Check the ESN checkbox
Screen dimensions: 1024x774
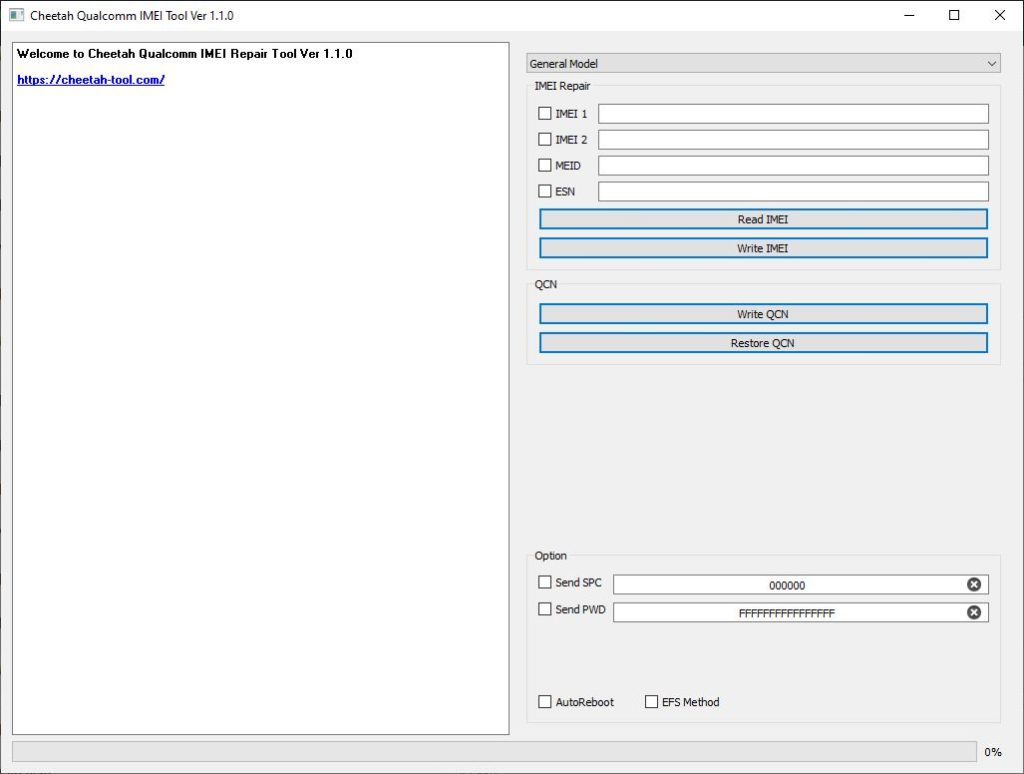click(x=545, y=191)
